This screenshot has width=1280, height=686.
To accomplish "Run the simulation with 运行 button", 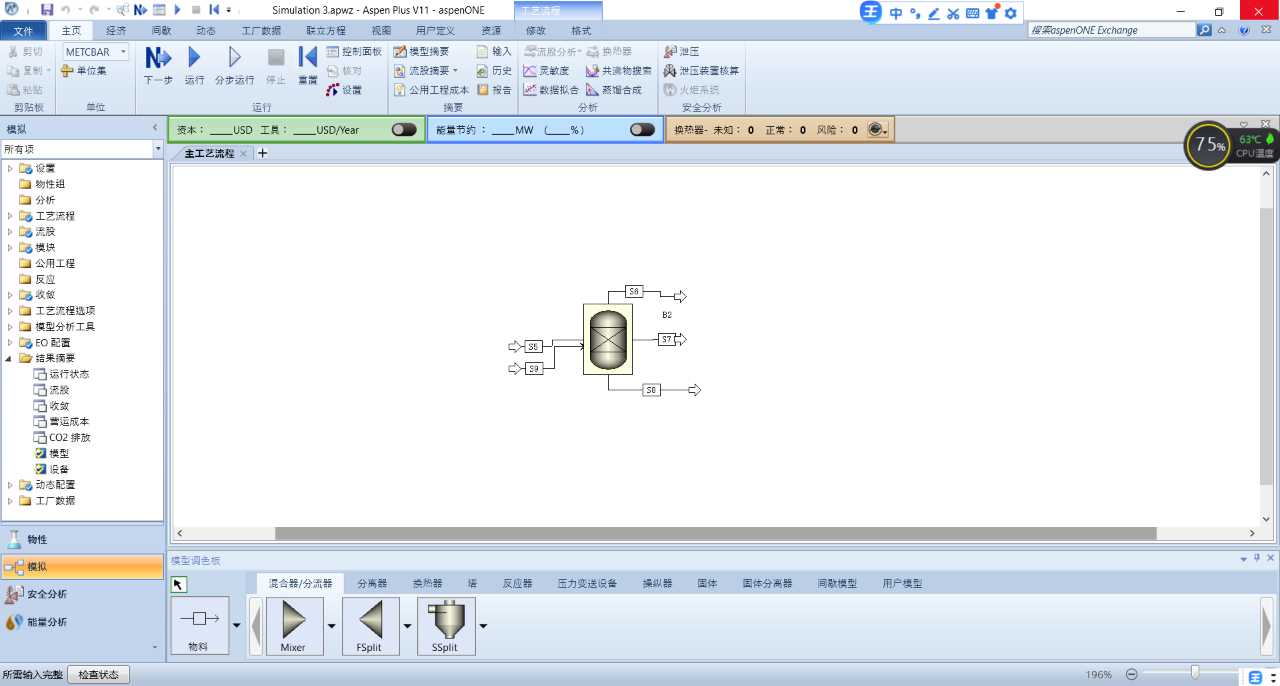I will coord(194,58).
